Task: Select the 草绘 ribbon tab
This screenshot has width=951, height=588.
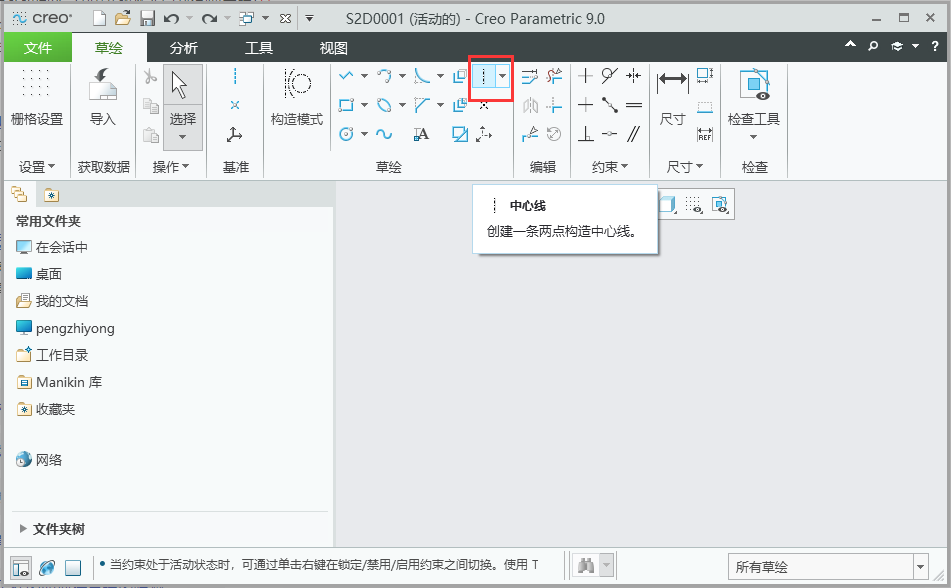Action: [109, 48]
